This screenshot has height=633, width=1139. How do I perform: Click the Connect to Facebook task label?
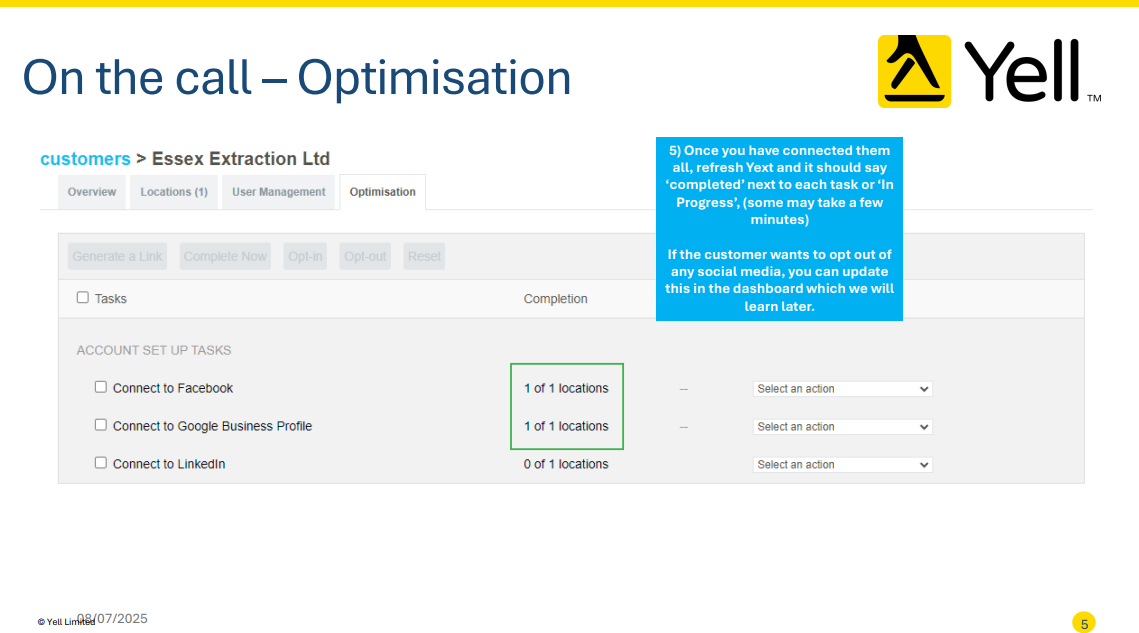(173, 388)
